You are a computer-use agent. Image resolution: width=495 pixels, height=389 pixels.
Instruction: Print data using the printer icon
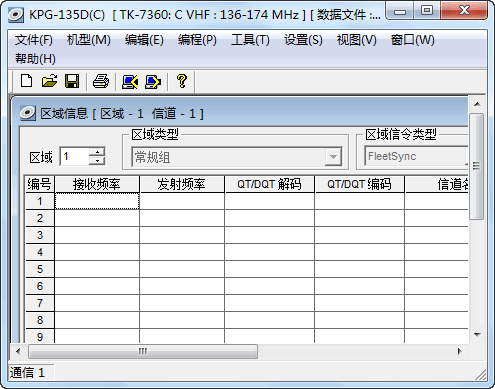(101, 81)
